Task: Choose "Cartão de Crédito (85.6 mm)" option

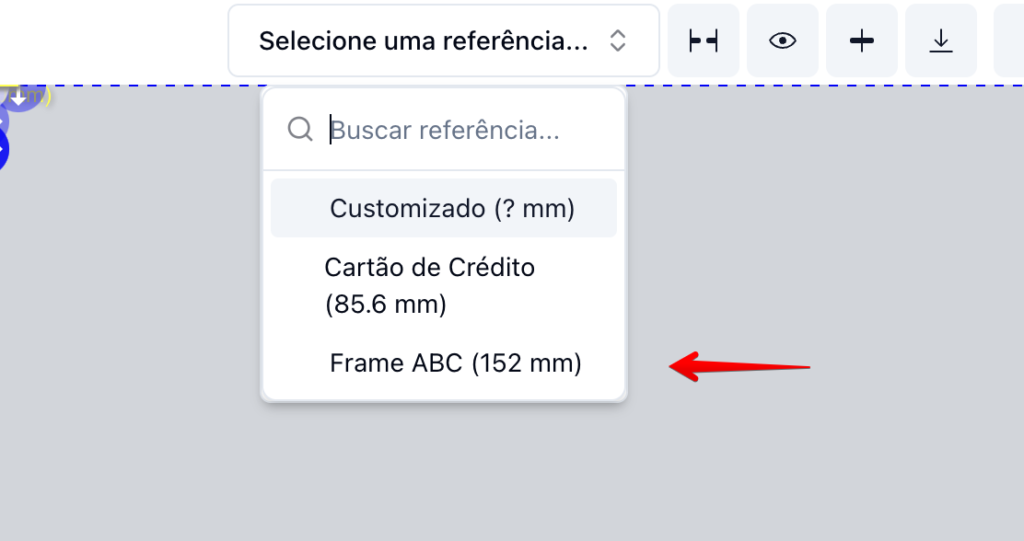Action: [430, 286]
